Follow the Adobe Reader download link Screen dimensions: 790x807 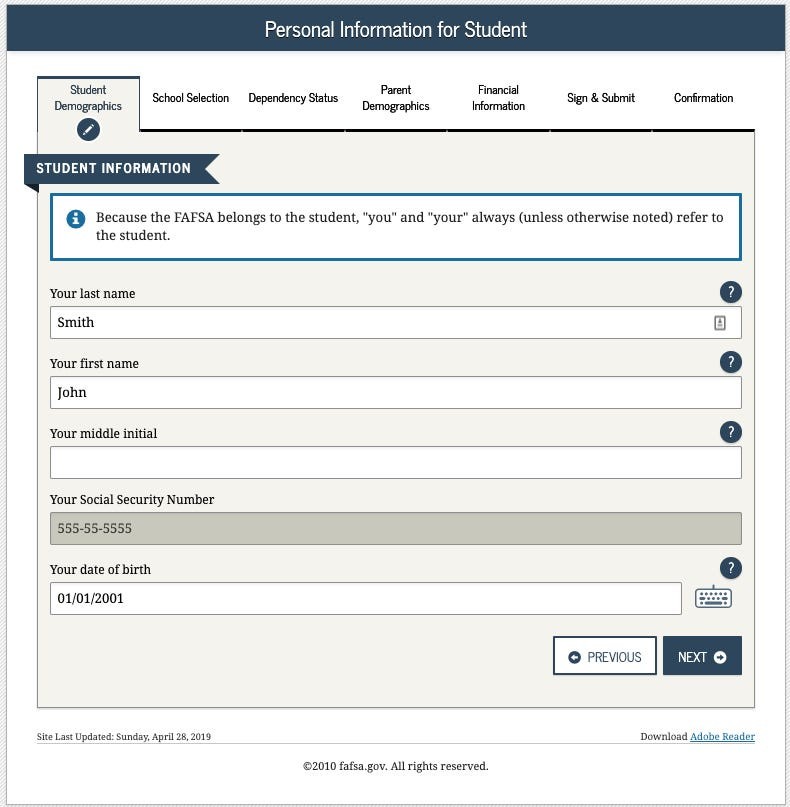click(722, 737)
